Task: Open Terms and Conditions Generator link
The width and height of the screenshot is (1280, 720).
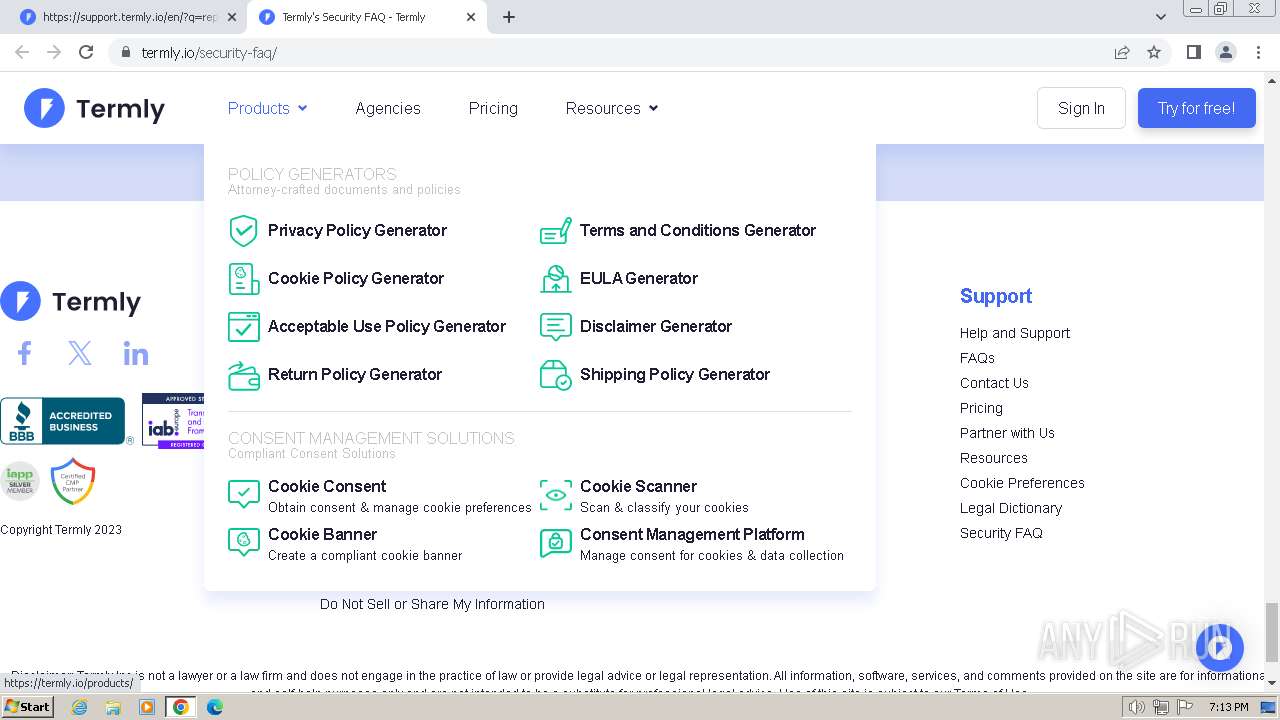Action: [x=698, y=231]
